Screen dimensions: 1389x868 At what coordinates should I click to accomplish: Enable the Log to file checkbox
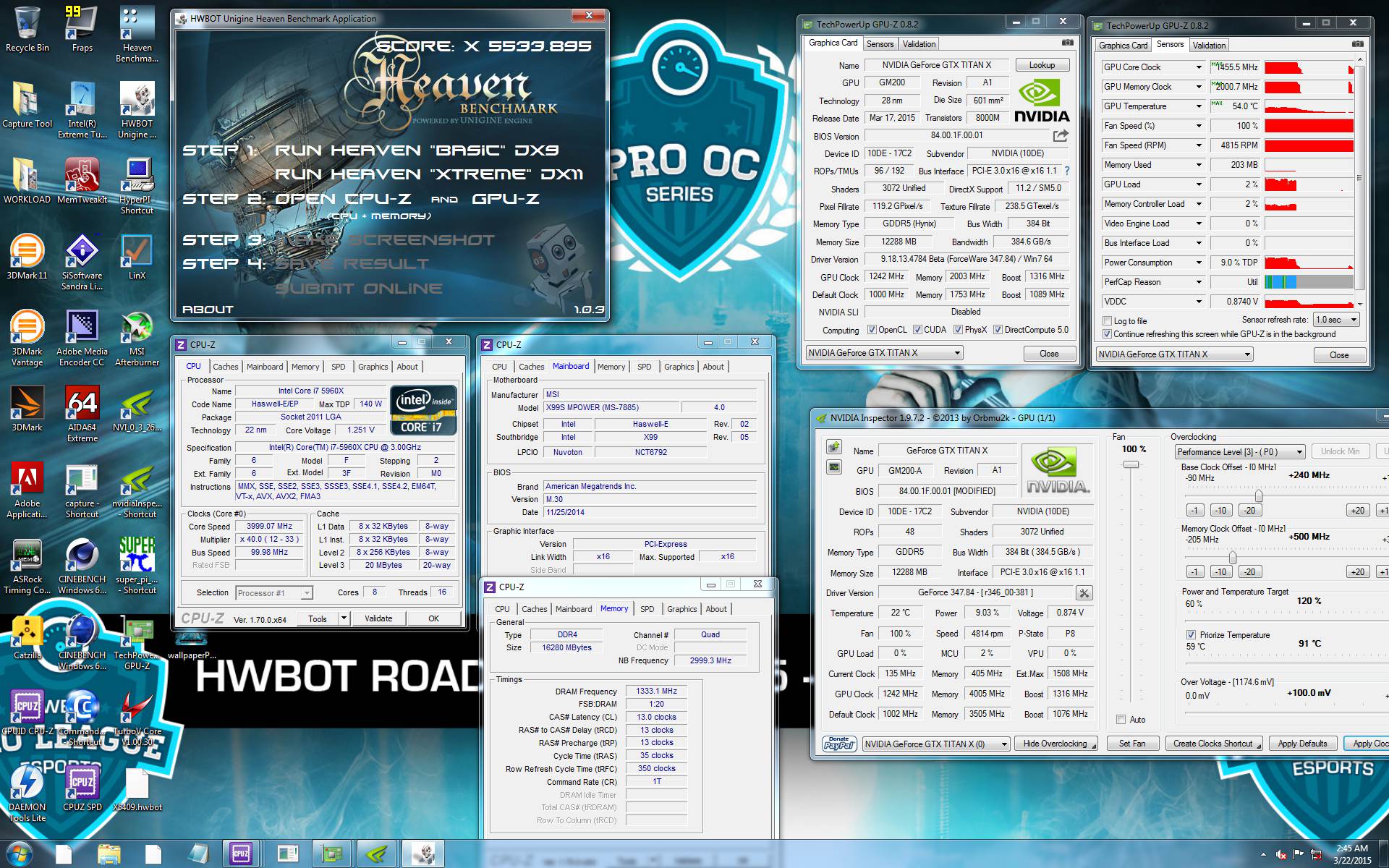tap(1107, 320)
